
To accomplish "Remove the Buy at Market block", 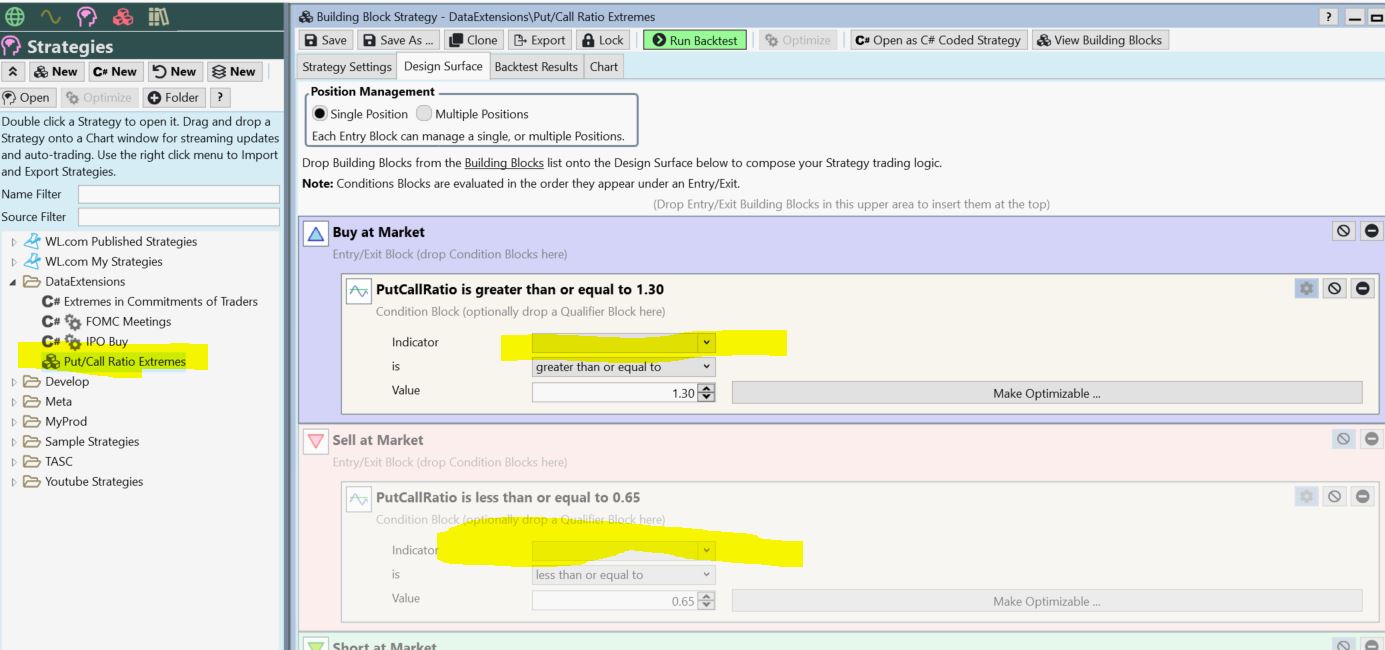I will pyautogui.click(x=1371, y=231).
